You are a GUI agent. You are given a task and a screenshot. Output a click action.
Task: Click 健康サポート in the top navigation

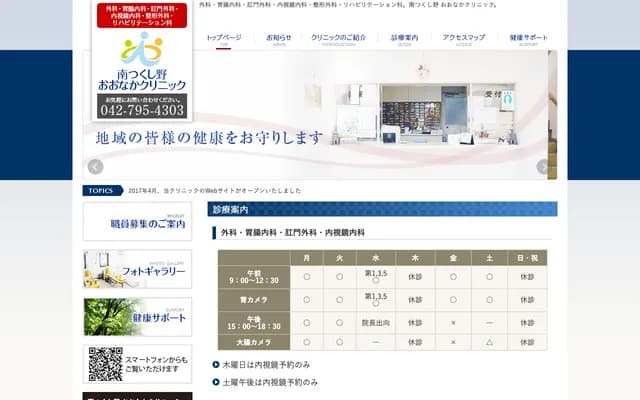click(x=529, y=40)
